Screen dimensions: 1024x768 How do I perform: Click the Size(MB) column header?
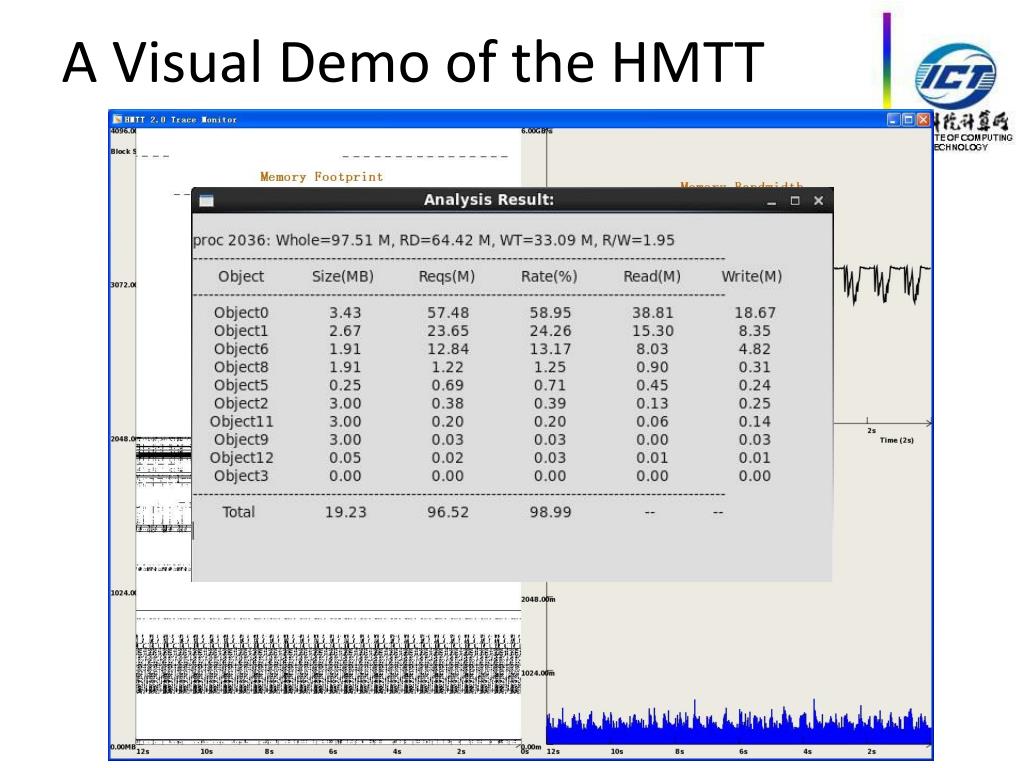pos(343,276)
